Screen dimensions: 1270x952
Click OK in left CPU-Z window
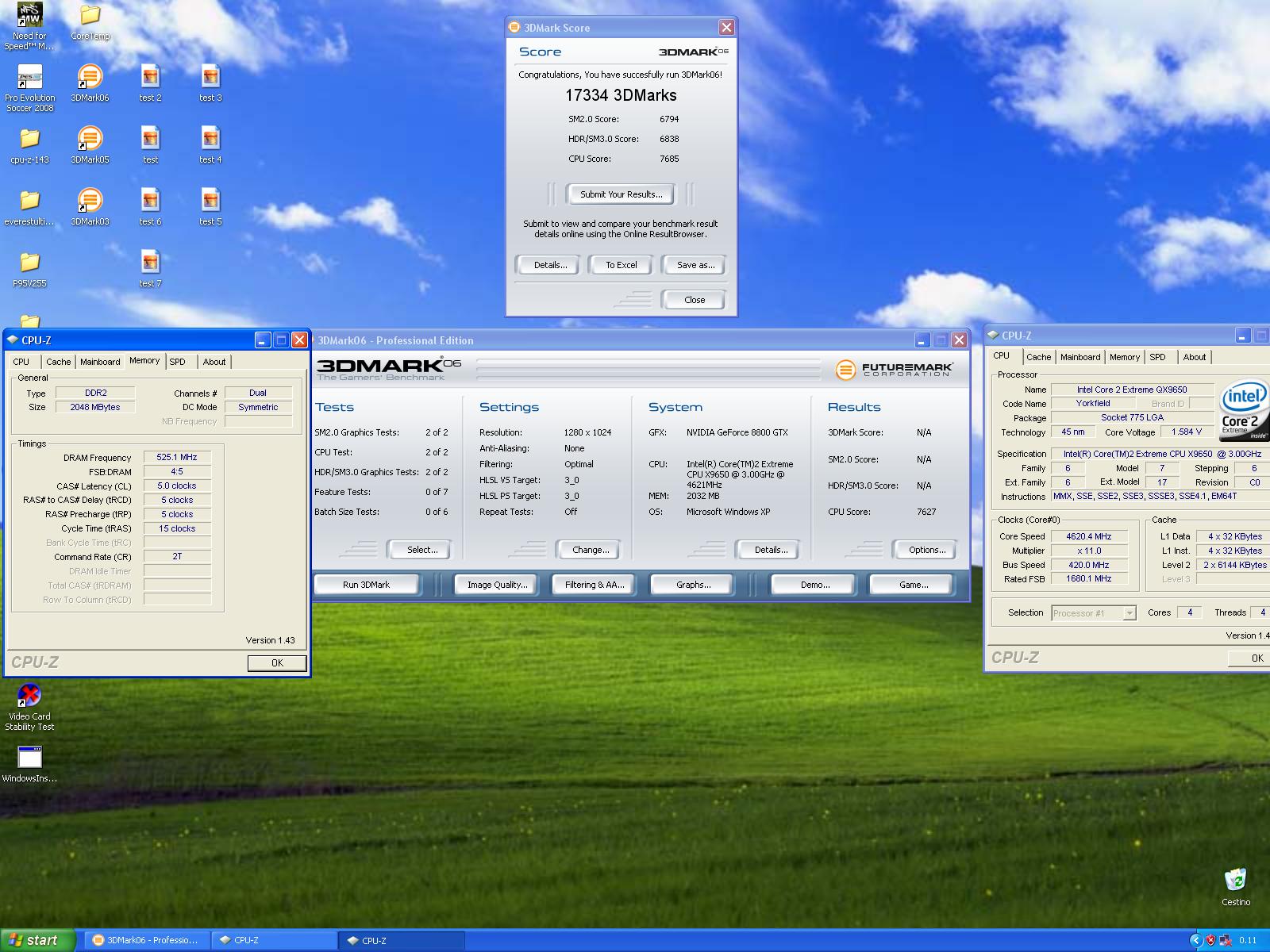point(277,663)
